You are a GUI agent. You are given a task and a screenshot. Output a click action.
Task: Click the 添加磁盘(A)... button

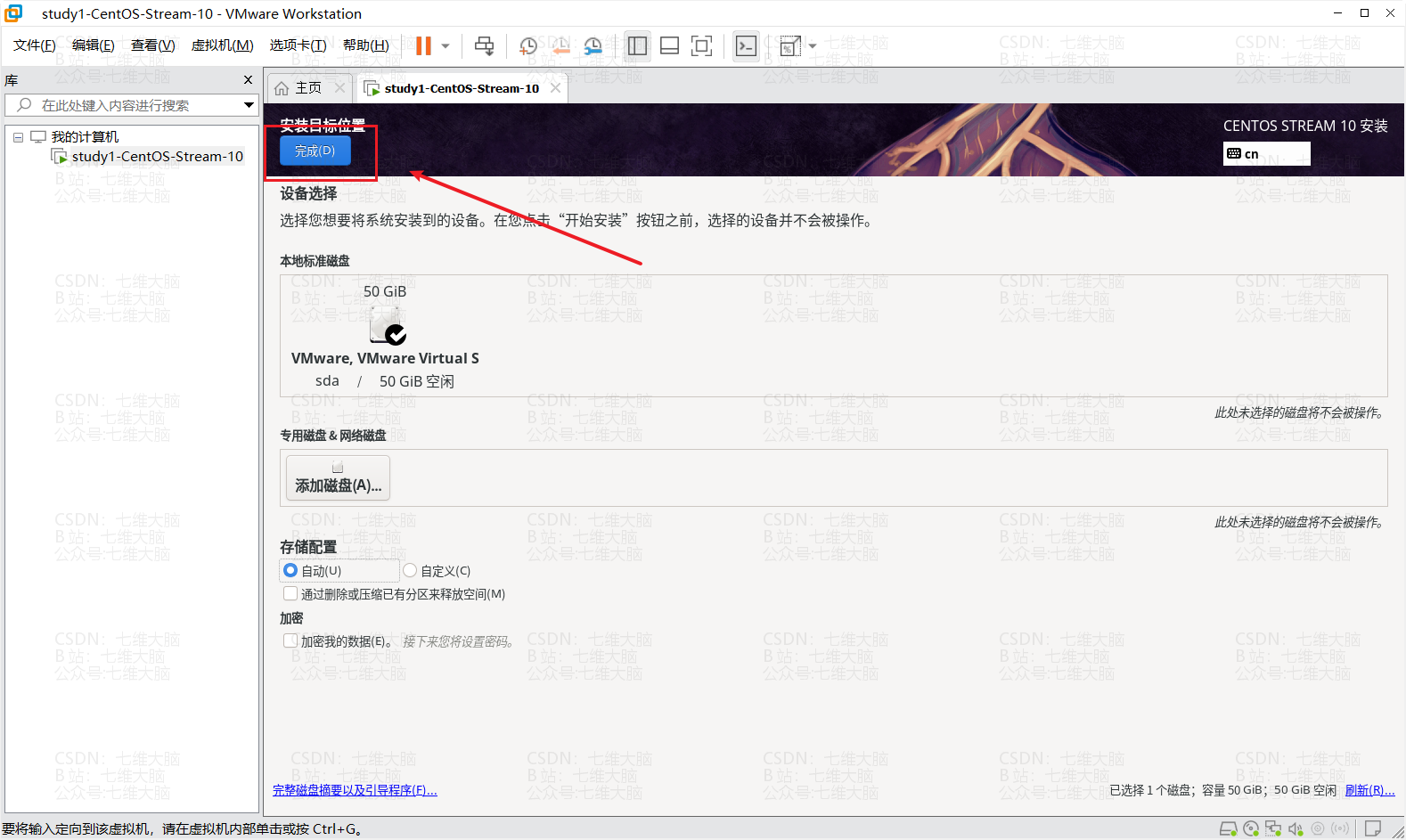tap(338, 477)
